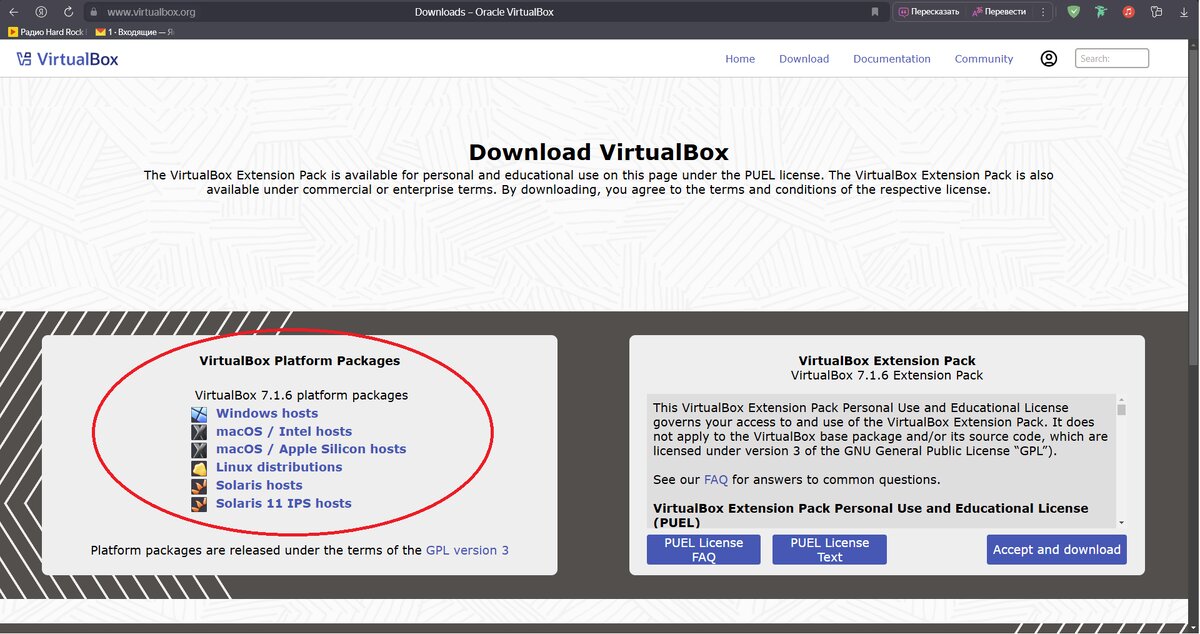1200x634 pixels.
Task: Click the Windows icon beside Windows hosts
Action: click(200, 414)
